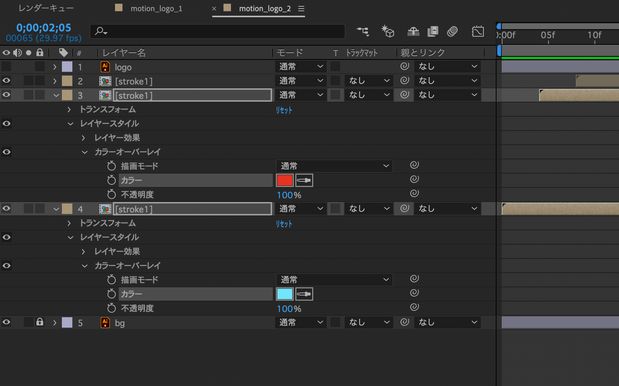Click リセット for layer 3 transform

tap(284, 110)
